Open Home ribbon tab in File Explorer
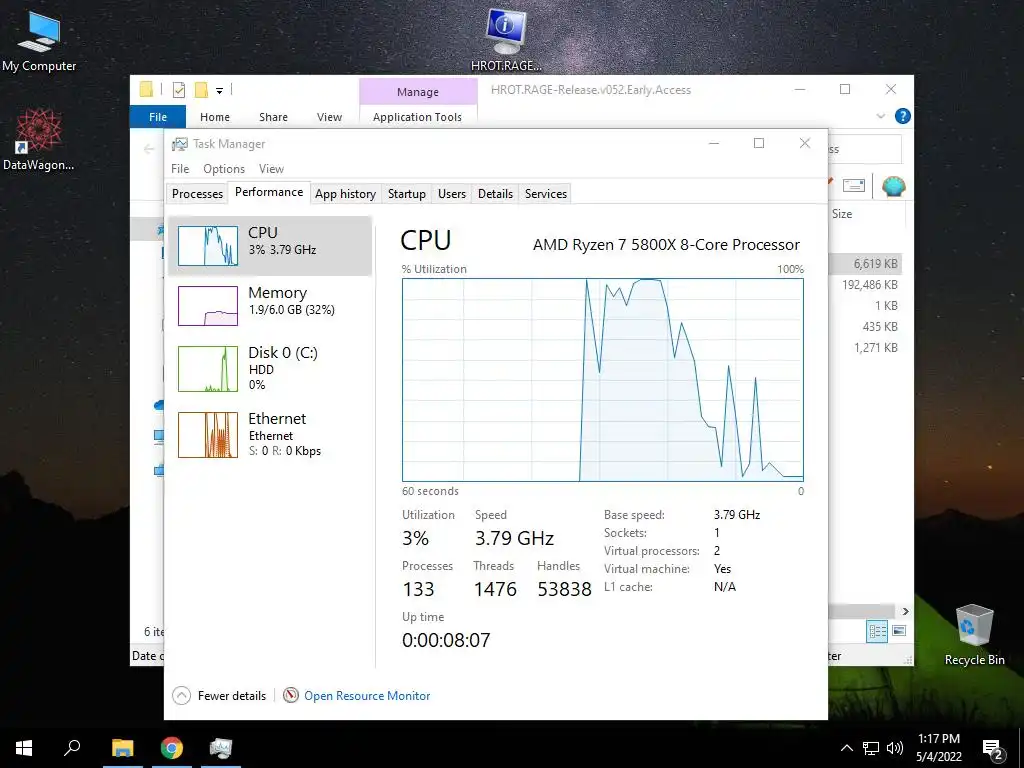This screenshot has width=1024, height=768. [x=215, y=117]
